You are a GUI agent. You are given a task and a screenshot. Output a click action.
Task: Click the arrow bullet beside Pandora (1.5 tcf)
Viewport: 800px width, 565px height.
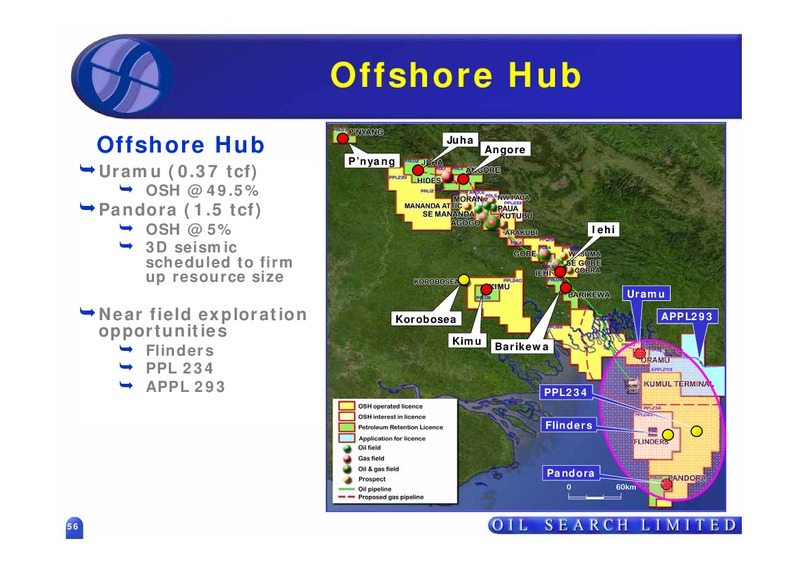click(x=87, y=207)
